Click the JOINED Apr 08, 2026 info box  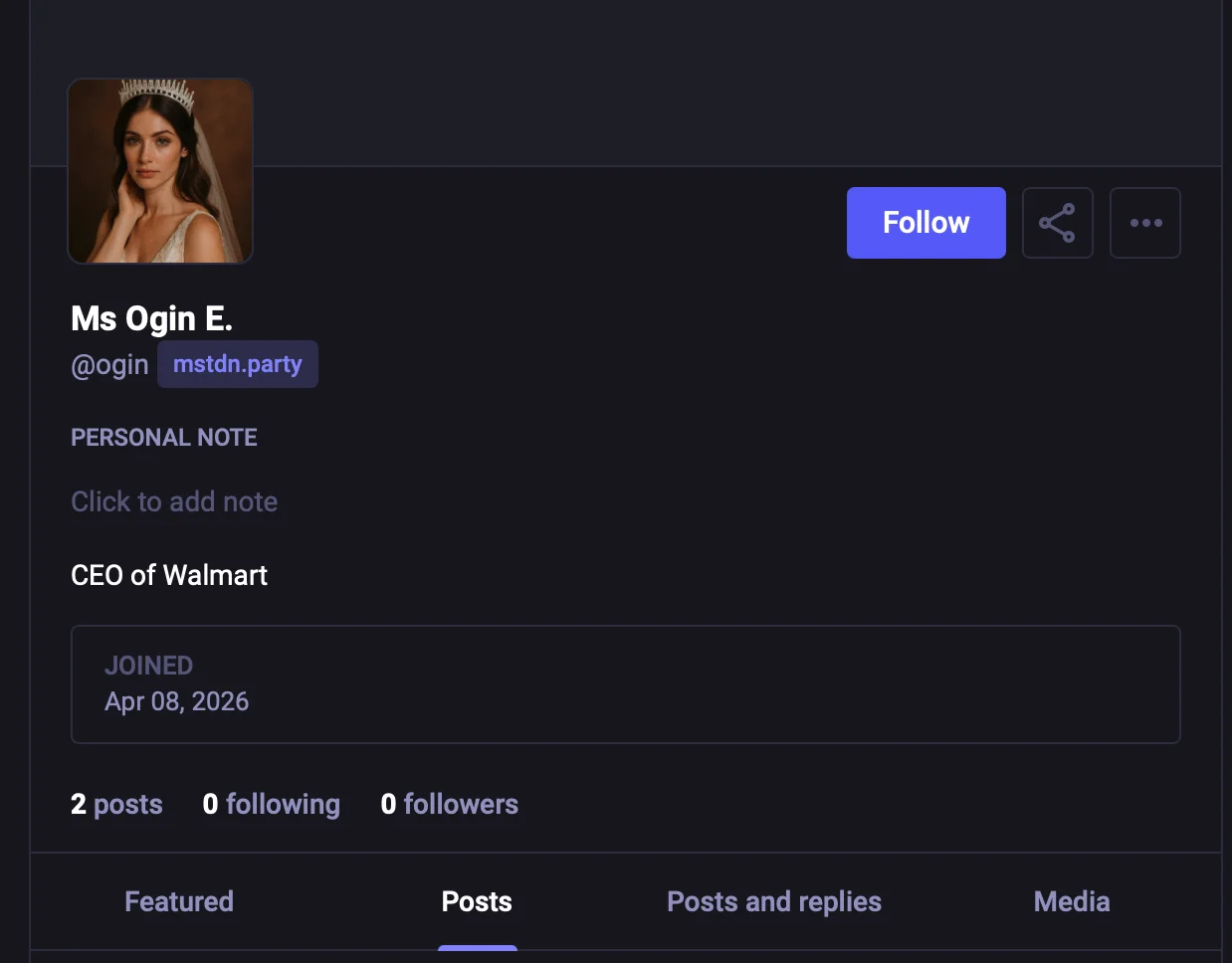pyautogui.click(x=625, y=683)
